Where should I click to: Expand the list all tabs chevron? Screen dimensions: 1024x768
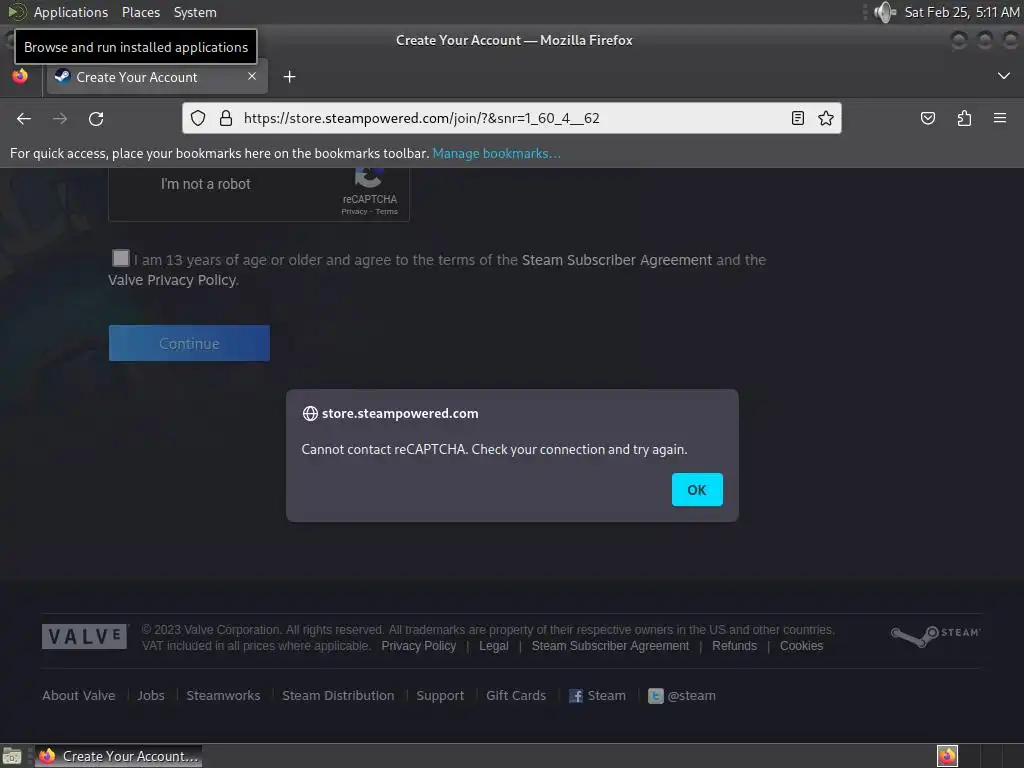pos(1004,76)
